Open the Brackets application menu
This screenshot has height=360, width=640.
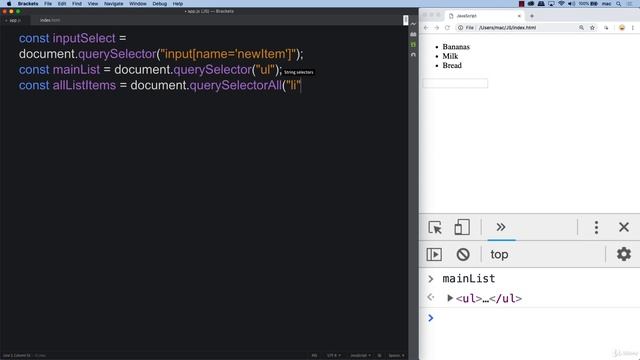pos(28,4)
